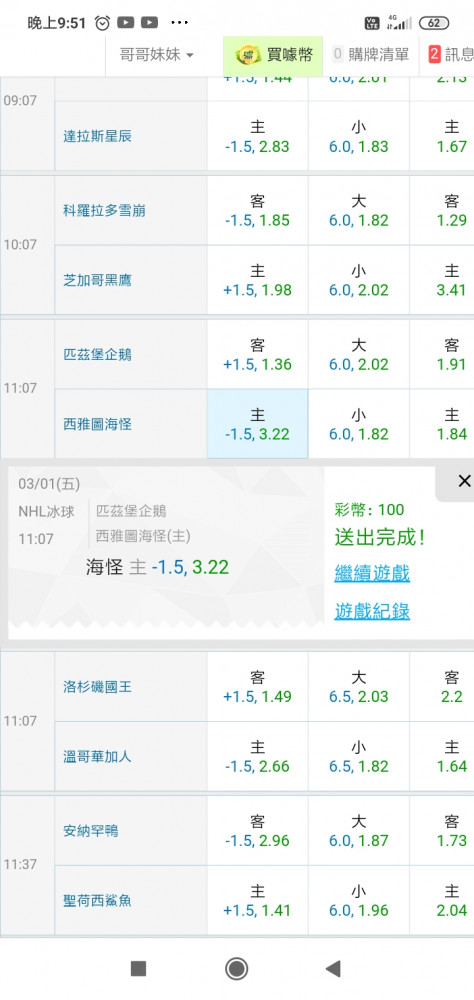Open 洛杉磯國王 team link
This screenshot has height=1000, width=474.
coord(98,688)
